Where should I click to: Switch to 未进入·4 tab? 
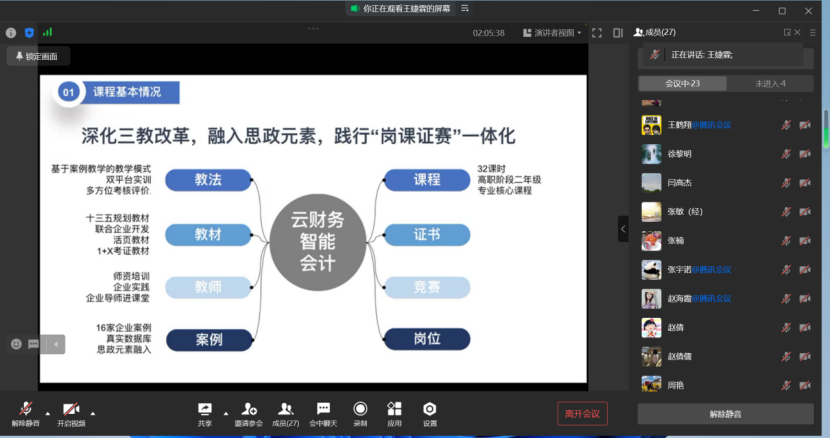(x=769, y=83)
